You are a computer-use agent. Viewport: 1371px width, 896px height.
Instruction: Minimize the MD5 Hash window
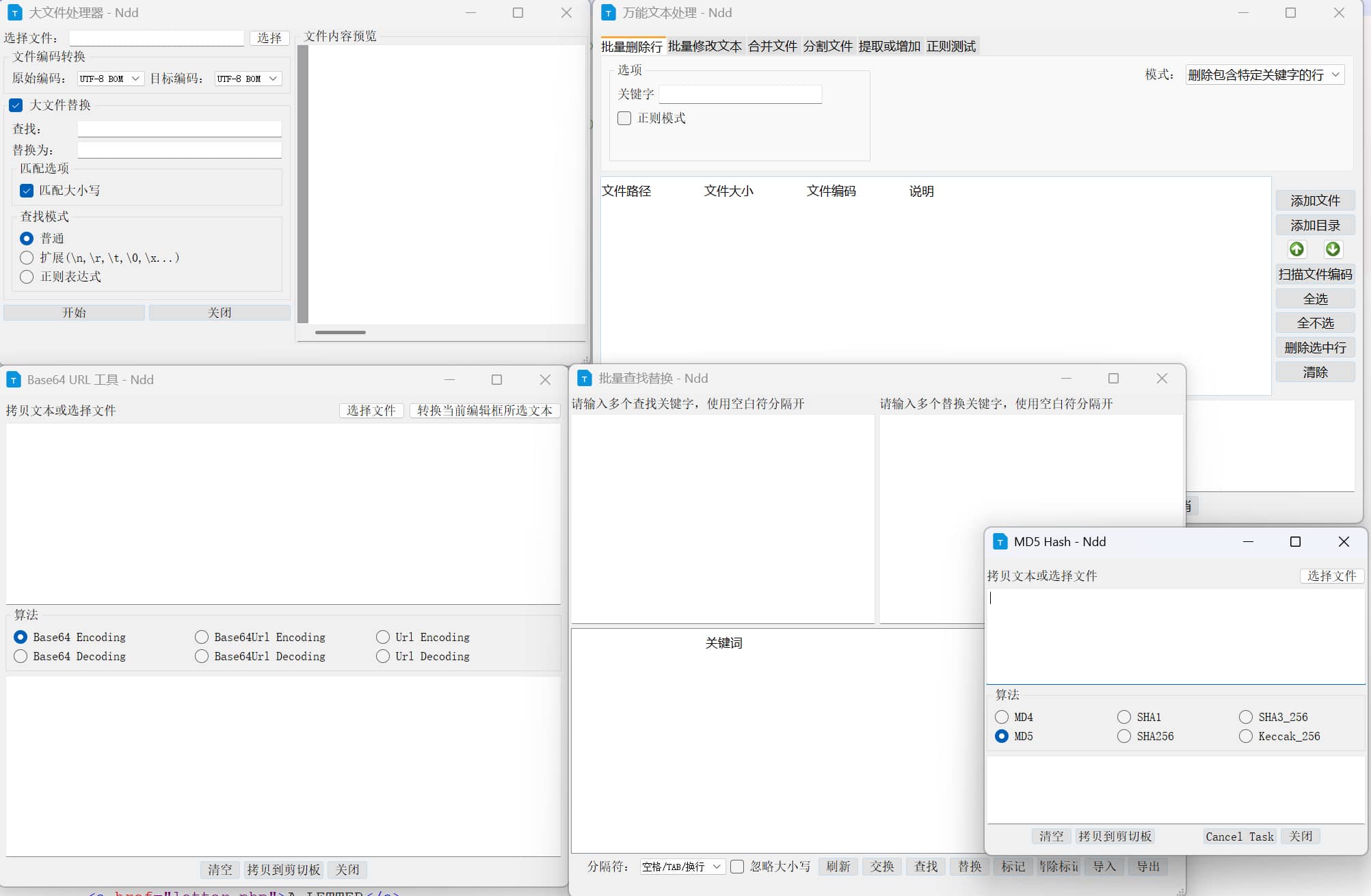(1248, 542)
